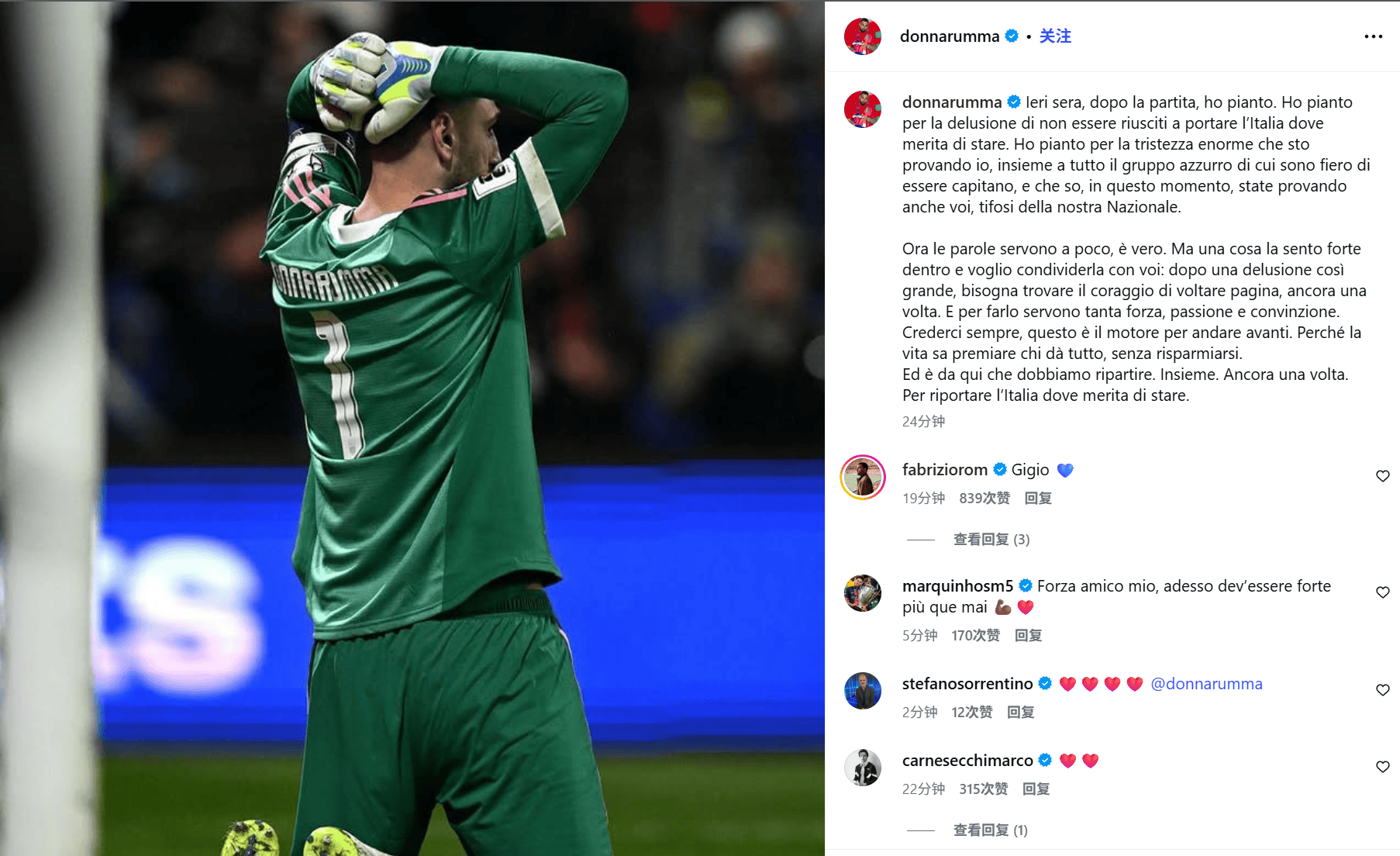Viewport: 1400px width, 856px height.
Task: Like carnesecchimarco's comment with heart icon
Action: point(1382,767)
